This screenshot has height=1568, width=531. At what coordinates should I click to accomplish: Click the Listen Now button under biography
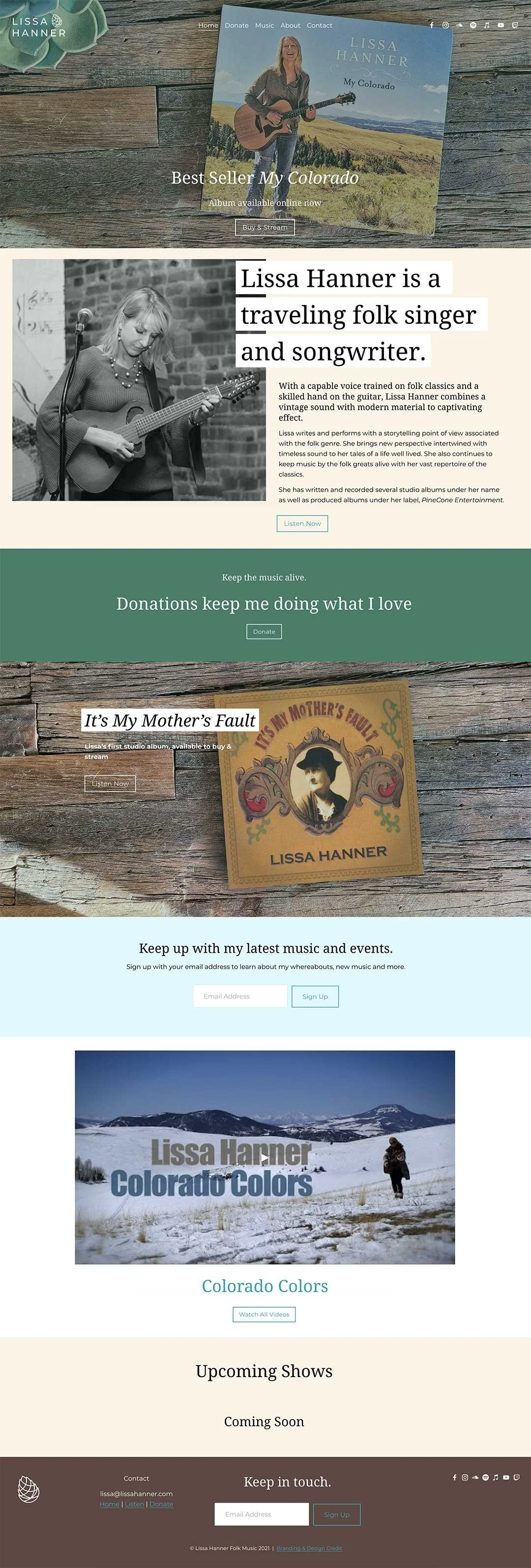pyautogui.click(x=302, y=523)
